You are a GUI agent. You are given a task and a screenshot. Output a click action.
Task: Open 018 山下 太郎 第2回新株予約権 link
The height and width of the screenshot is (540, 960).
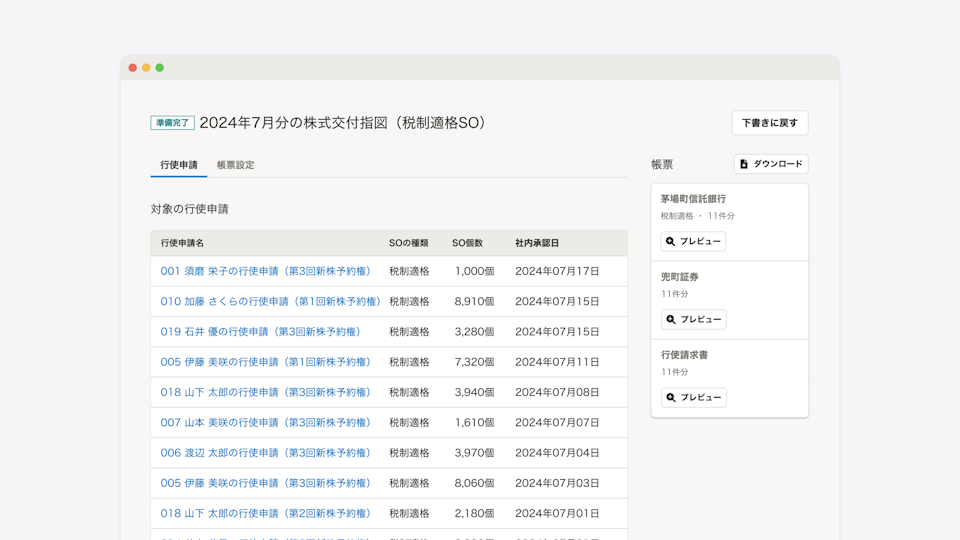(265, 514)
